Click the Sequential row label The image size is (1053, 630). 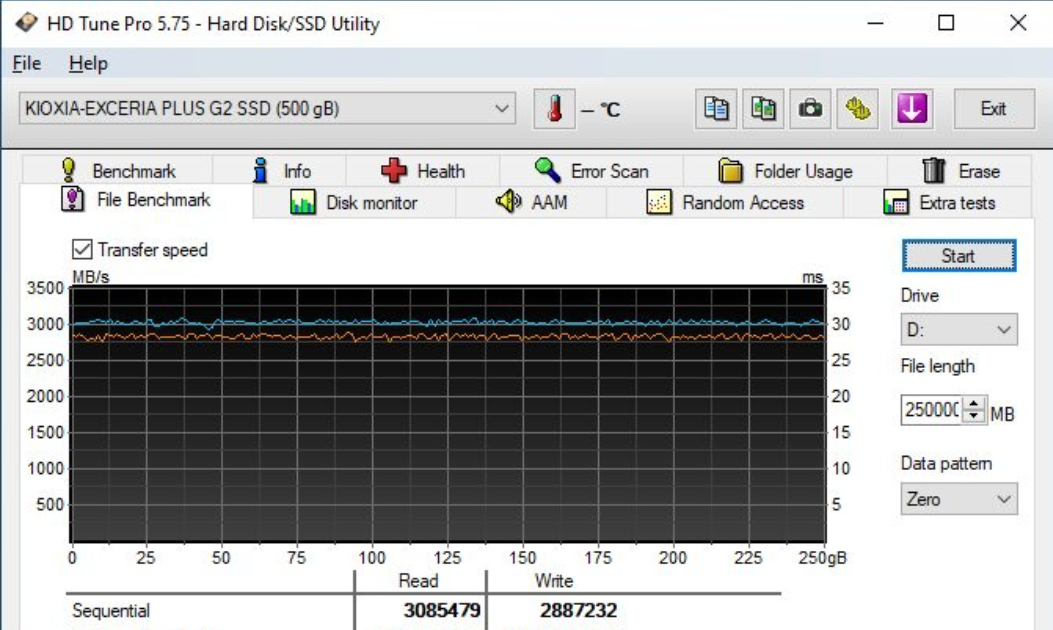[111, 611]
